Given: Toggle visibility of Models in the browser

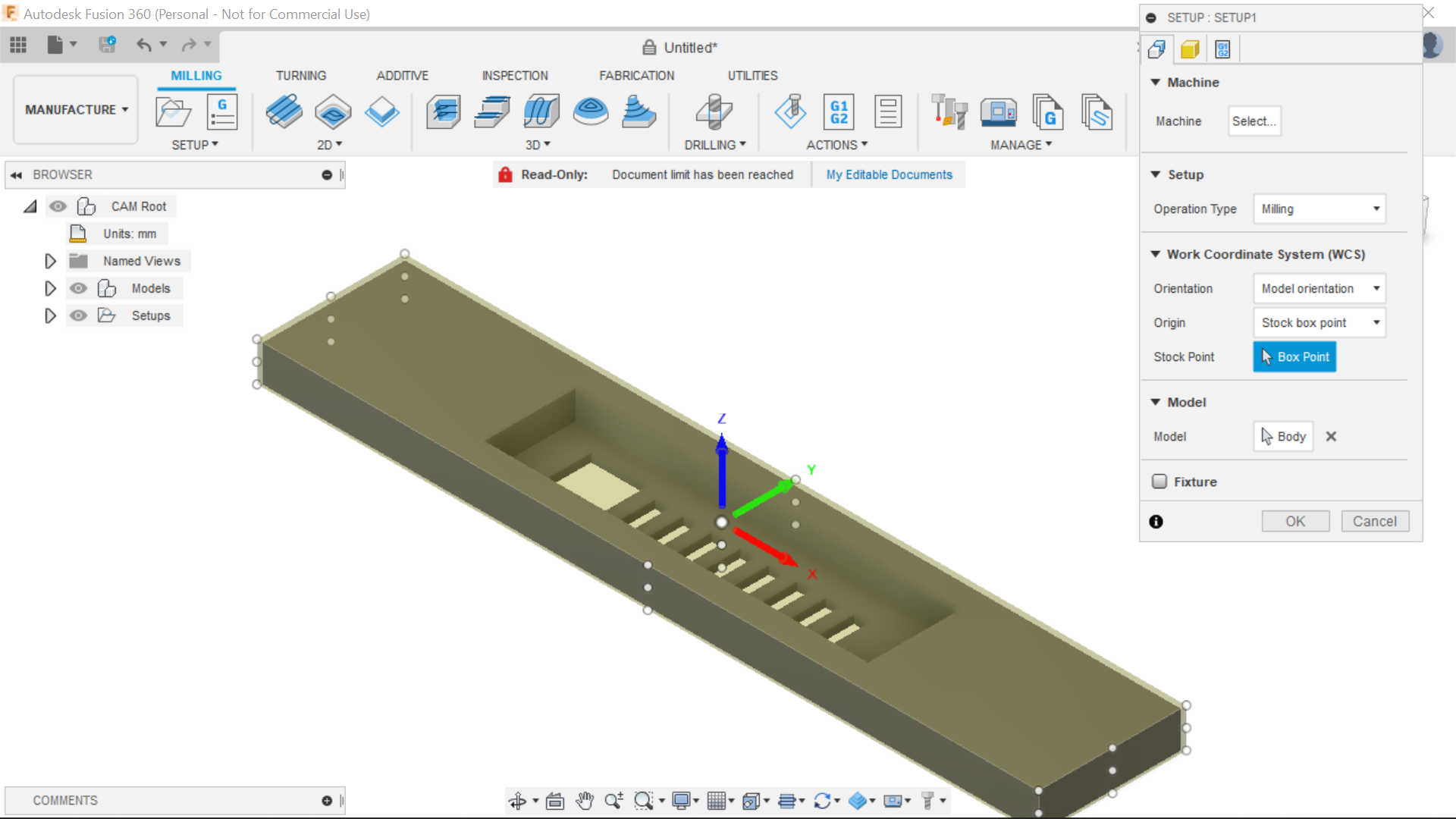Looking at the screenshot, I should click(x=78, y=288).
